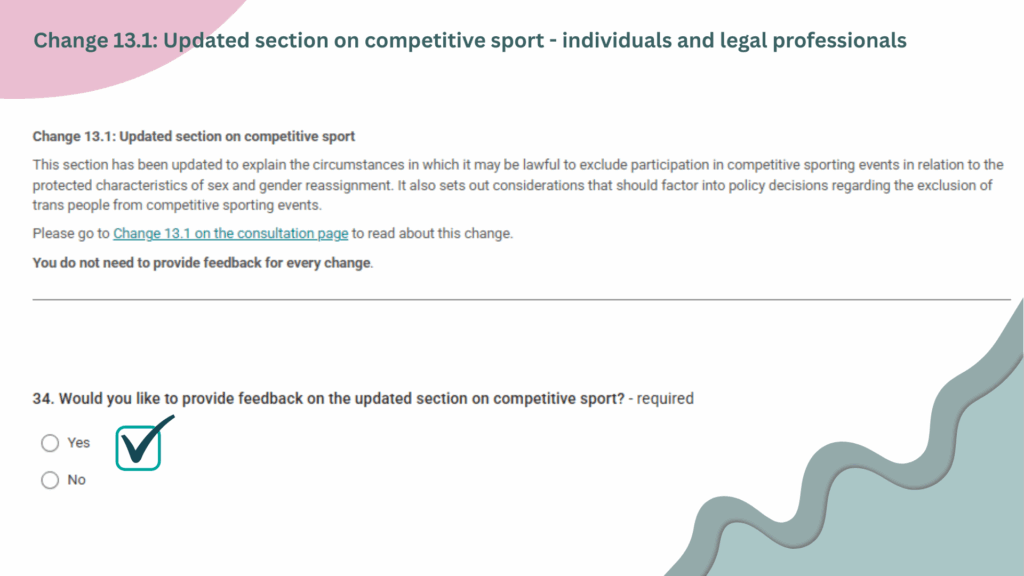
Task: Click the teal rounded checkbox frame beside Yes
Action: point(138,448)
